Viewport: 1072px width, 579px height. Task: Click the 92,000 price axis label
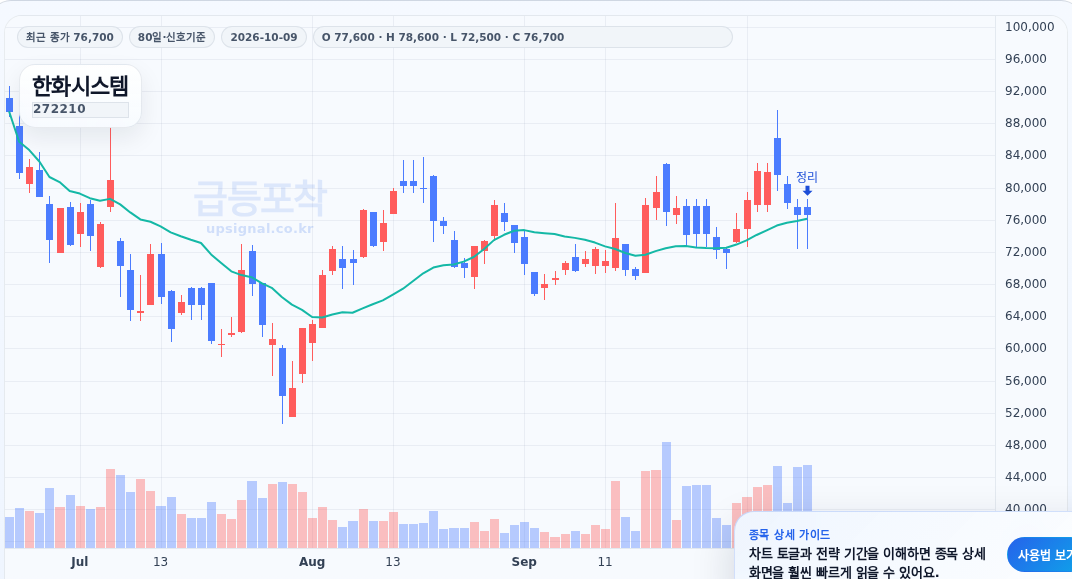pyautogui.click(x=1026, y=91)
